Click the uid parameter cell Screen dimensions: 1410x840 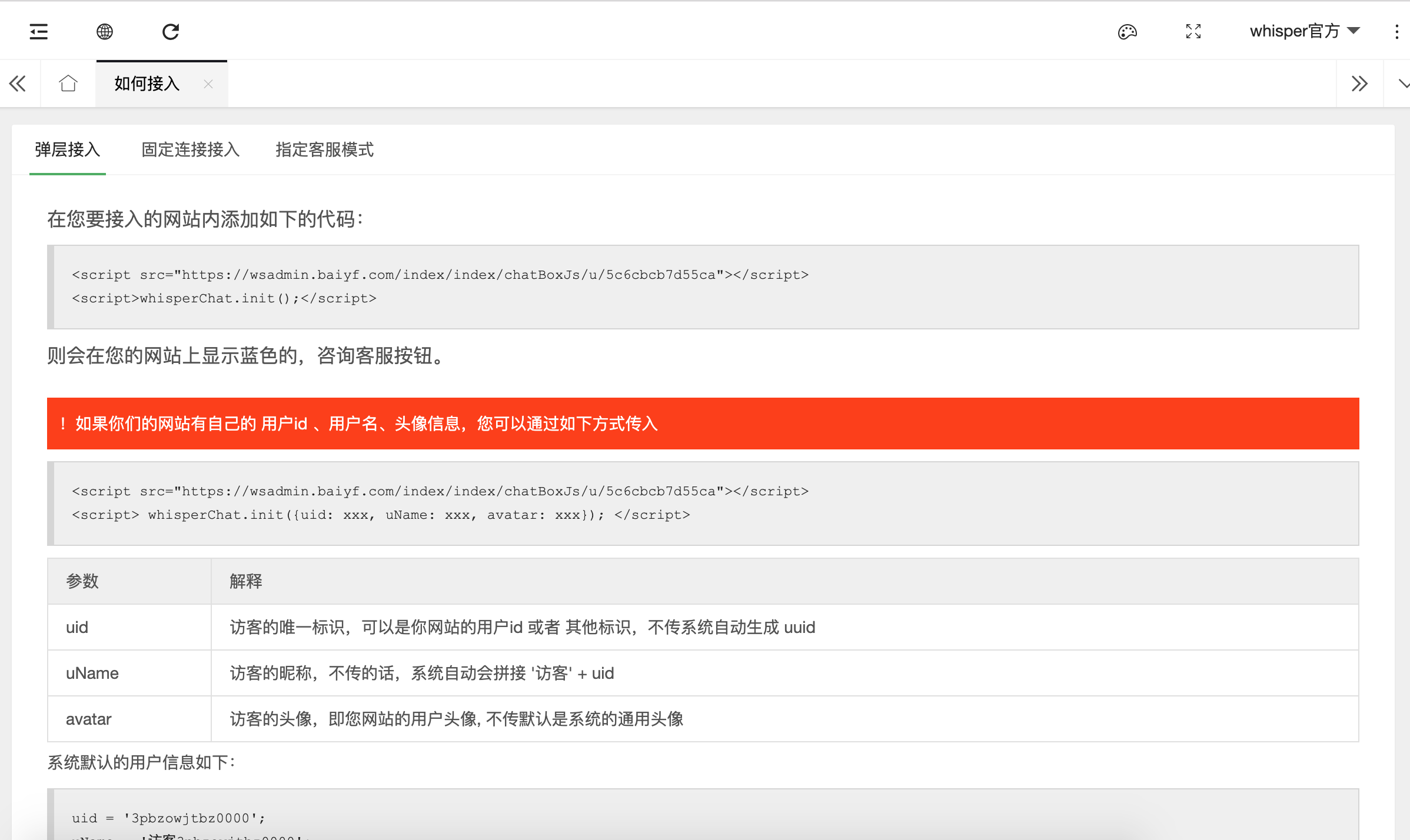[129, 627]
